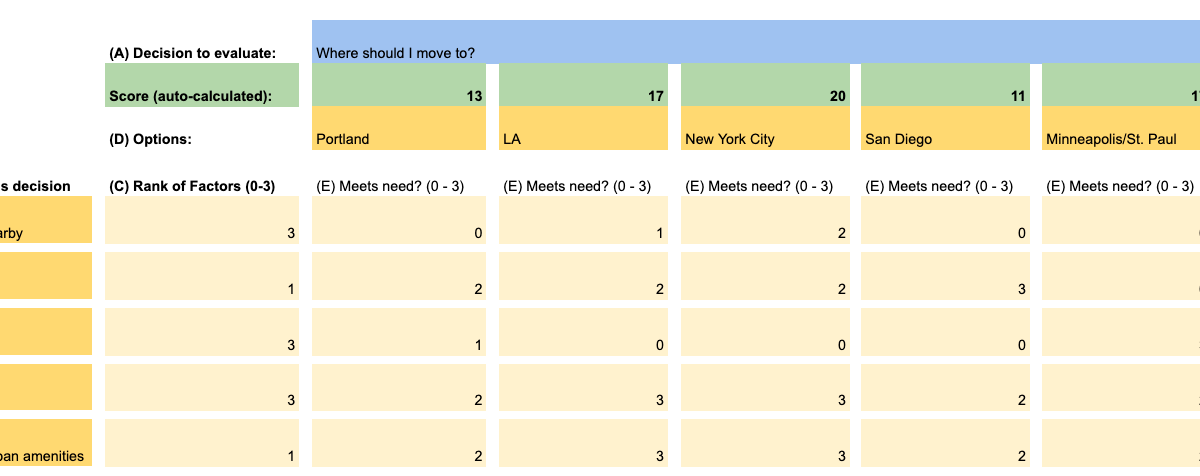This screenshot has height=476, width=1200.
Task: Select the first factor rank cell containing 3
Action: [x=202, y=220]
